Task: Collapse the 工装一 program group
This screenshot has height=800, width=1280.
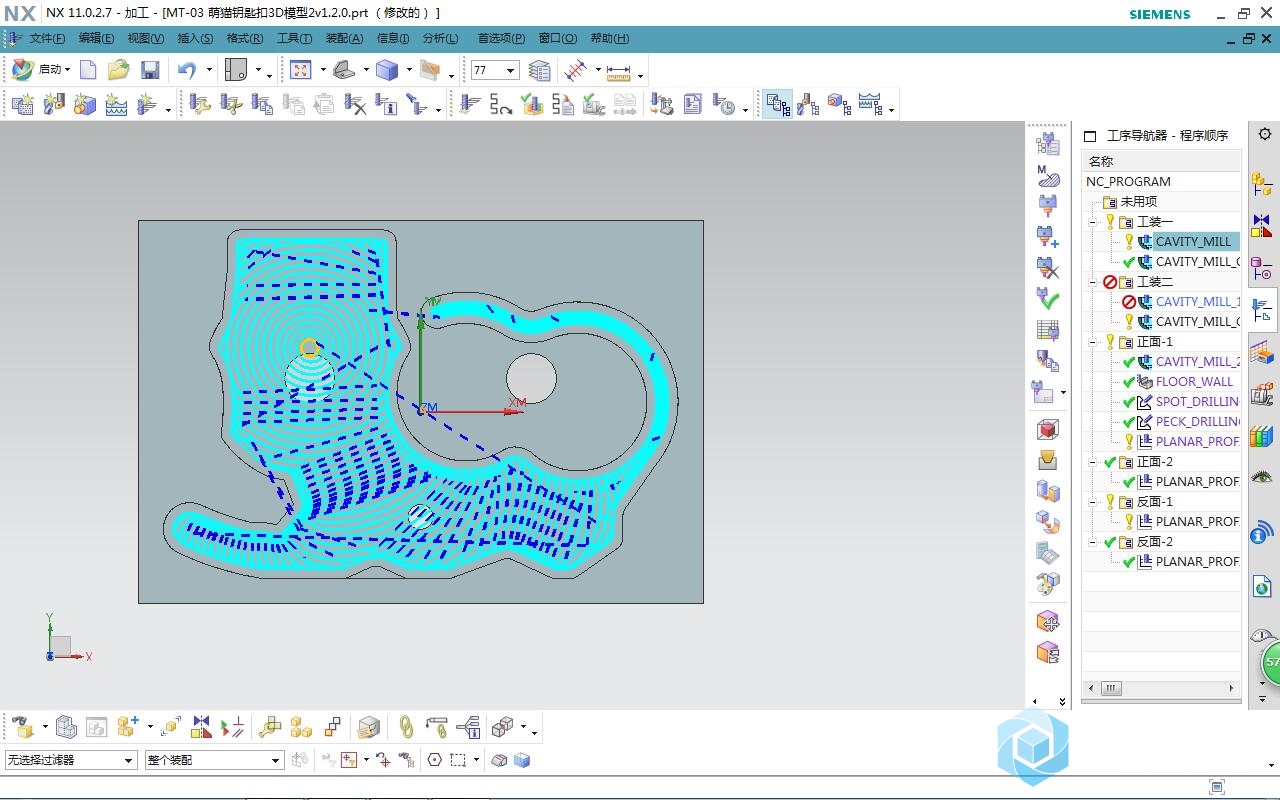Action: [1094, 222]
